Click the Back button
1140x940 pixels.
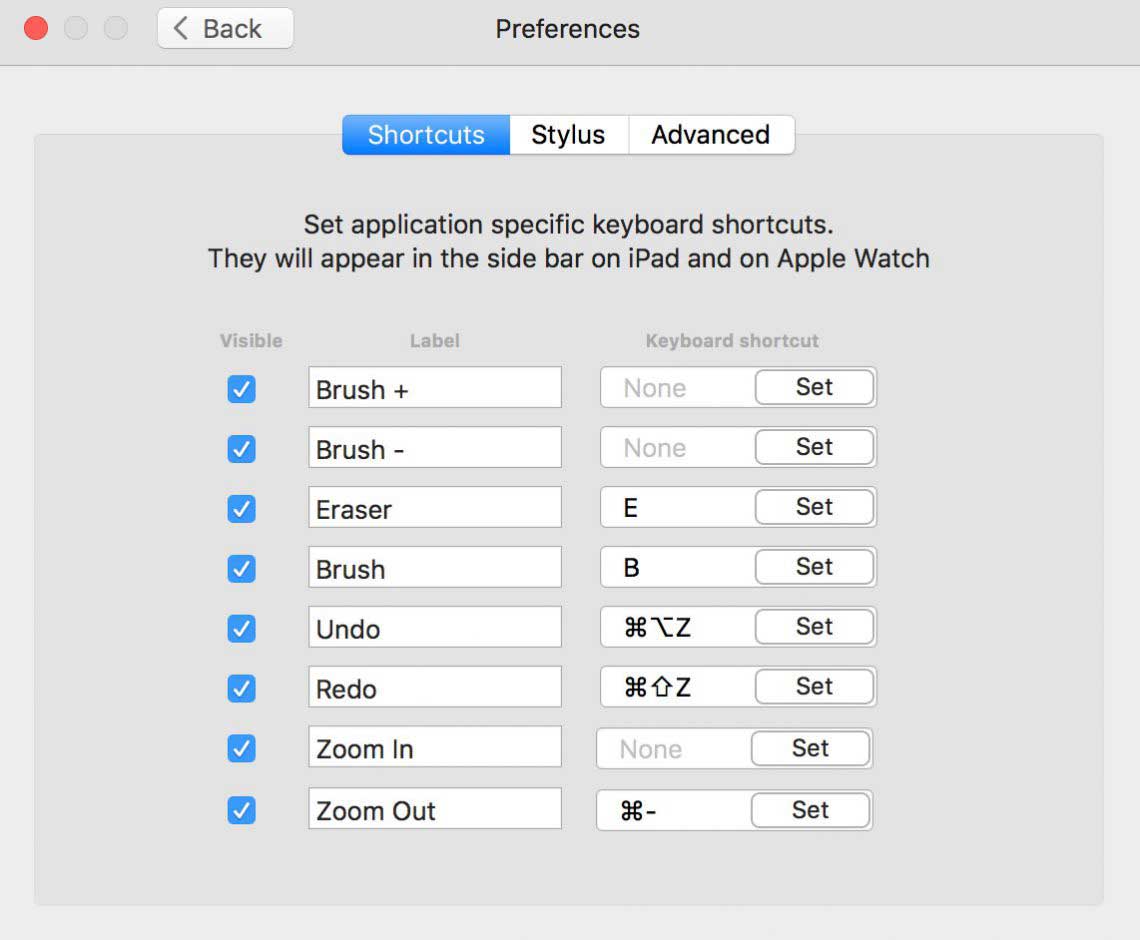pos(225,29)
